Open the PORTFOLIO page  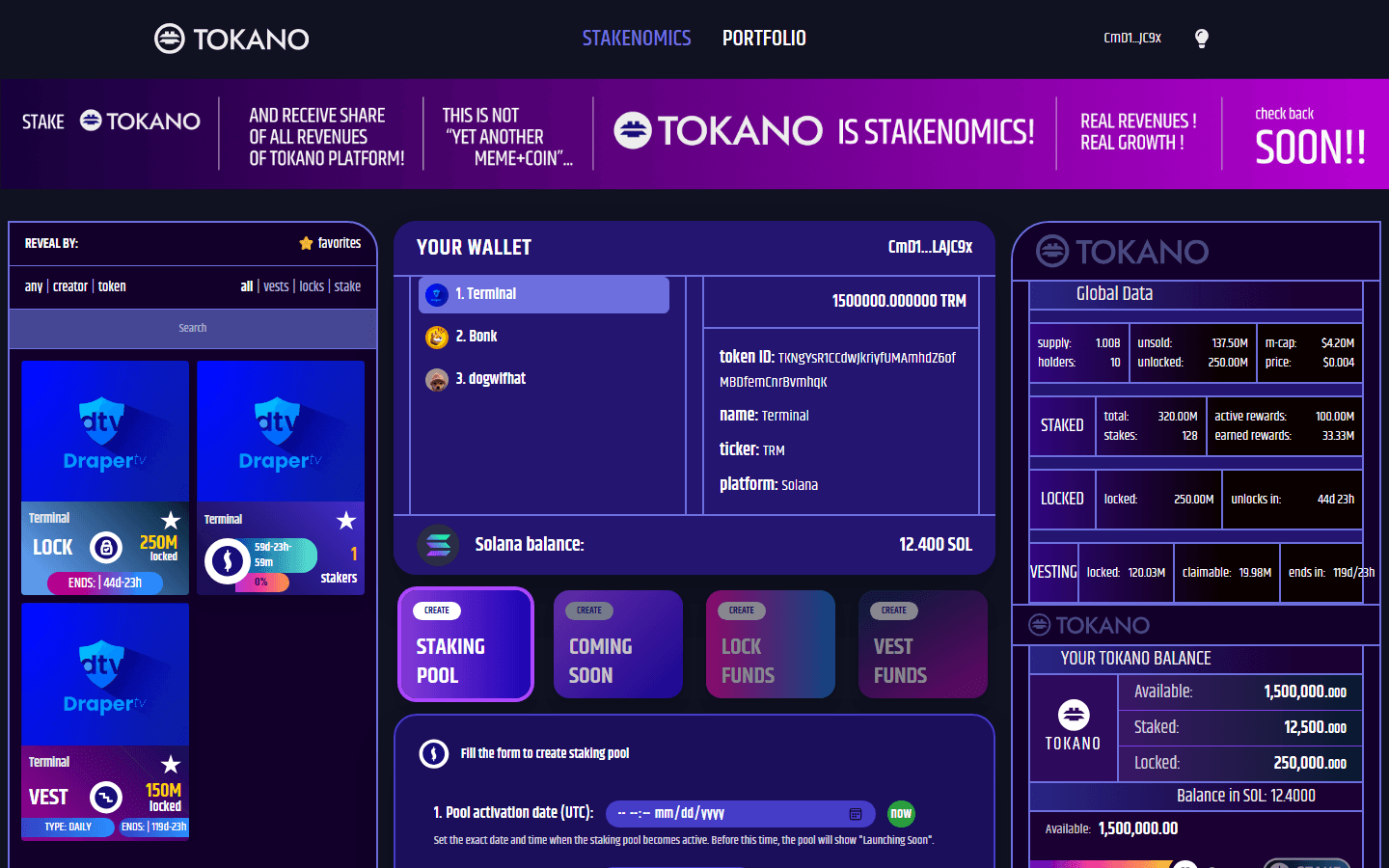coord(764,39)
